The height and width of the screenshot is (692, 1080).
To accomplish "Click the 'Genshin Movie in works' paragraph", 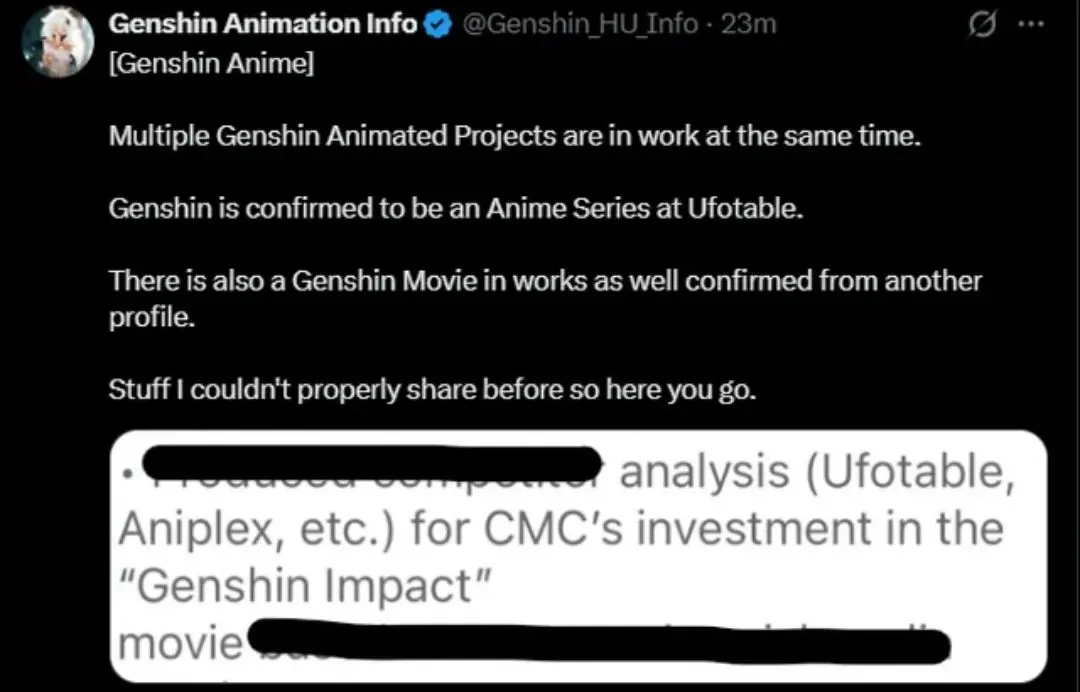I will click(x=545, y=281).
